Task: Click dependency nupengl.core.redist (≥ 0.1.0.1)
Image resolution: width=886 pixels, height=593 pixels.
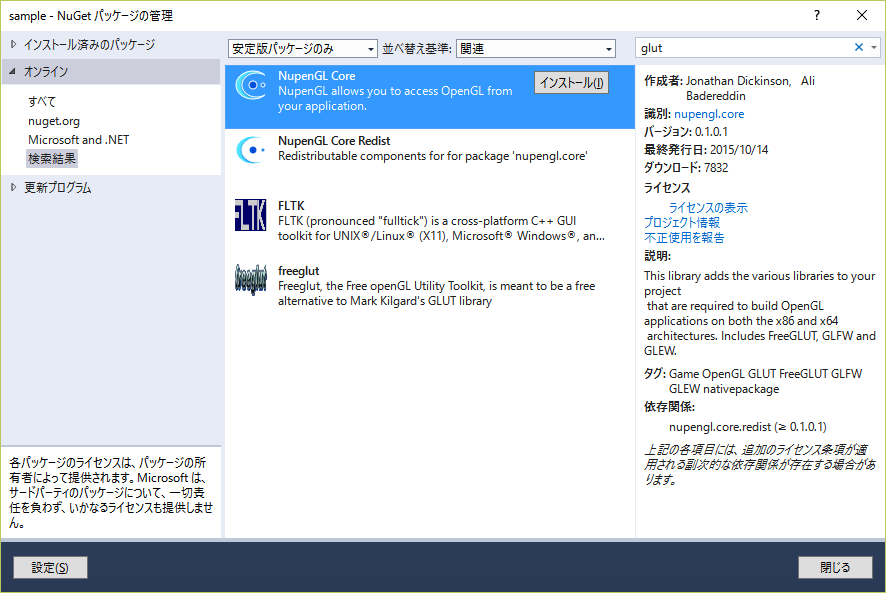Action: click(748, 426)
